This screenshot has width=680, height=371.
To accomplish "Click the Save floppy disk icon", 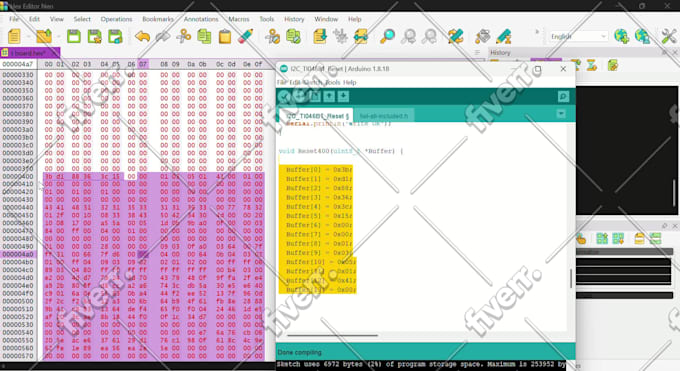I will 74,36.
